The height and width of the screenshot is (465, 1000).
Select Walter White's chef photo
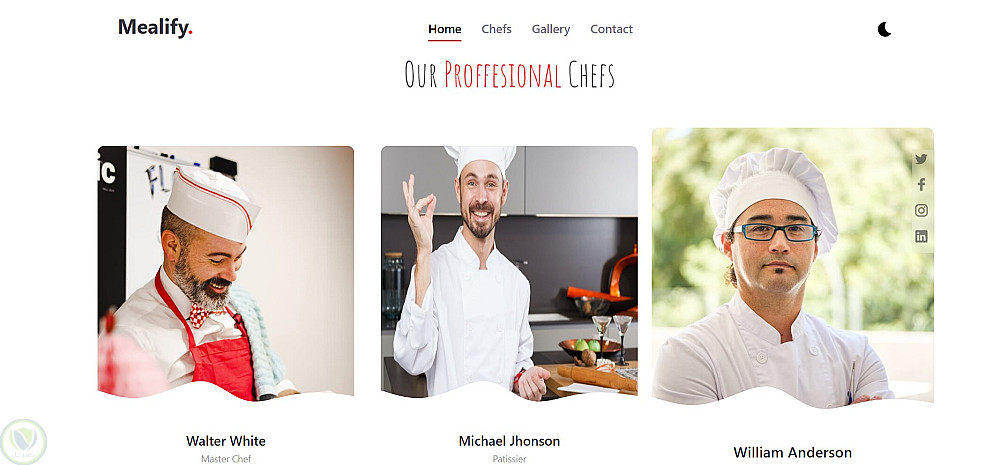226,273
